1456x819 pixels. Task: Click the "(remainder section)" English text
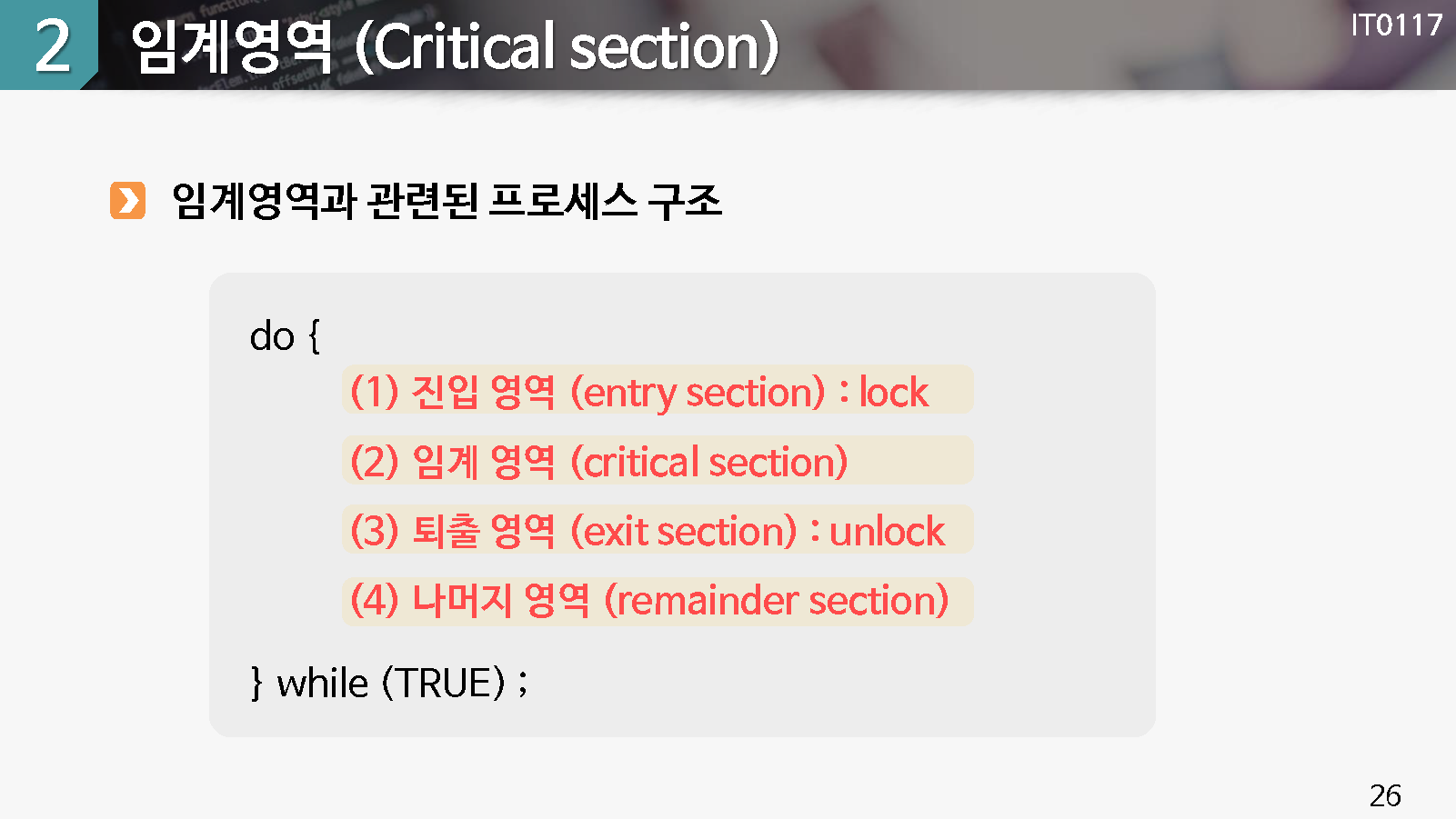point(777,601)
